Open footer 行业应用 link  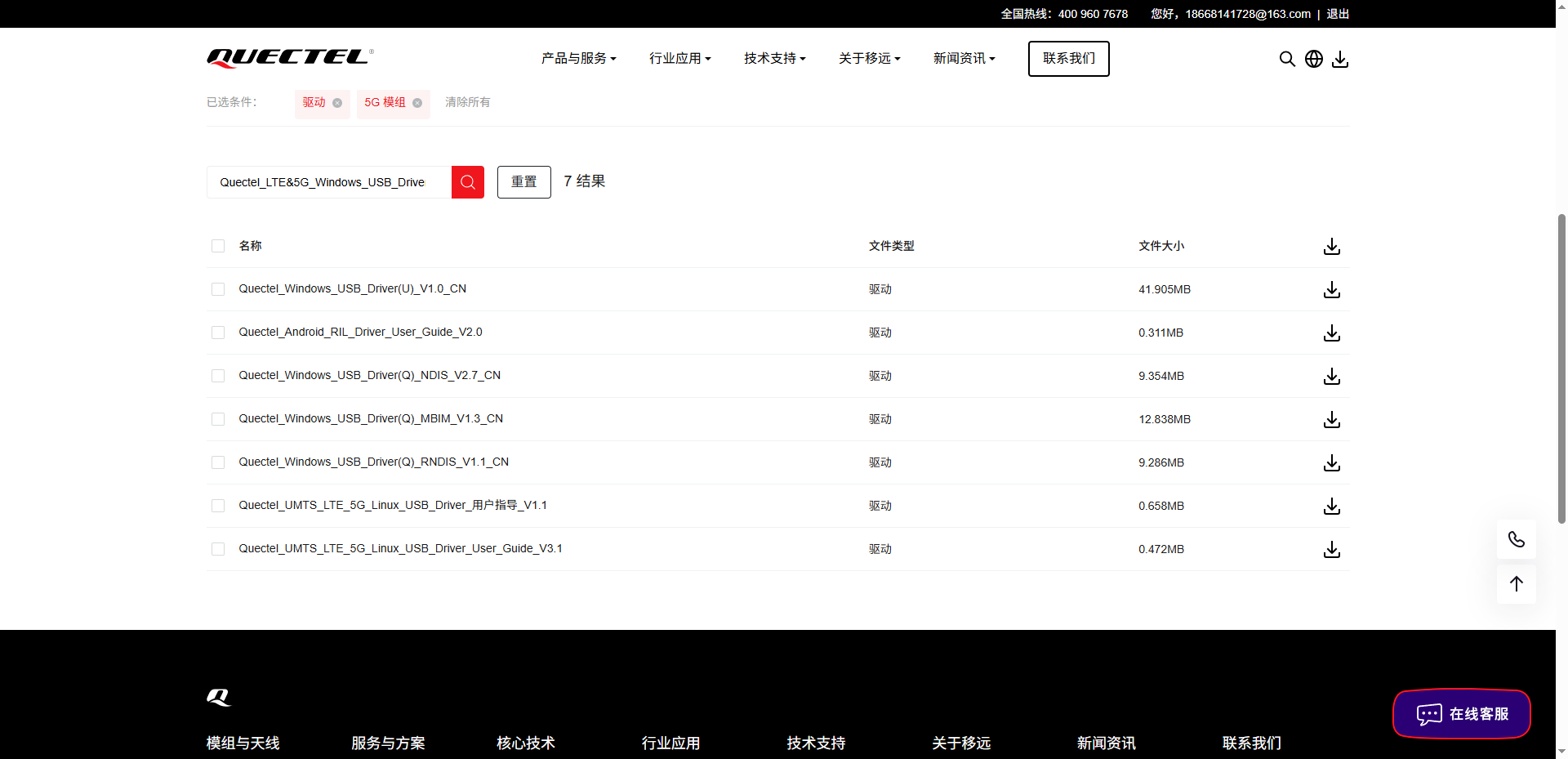click(671, 743)
